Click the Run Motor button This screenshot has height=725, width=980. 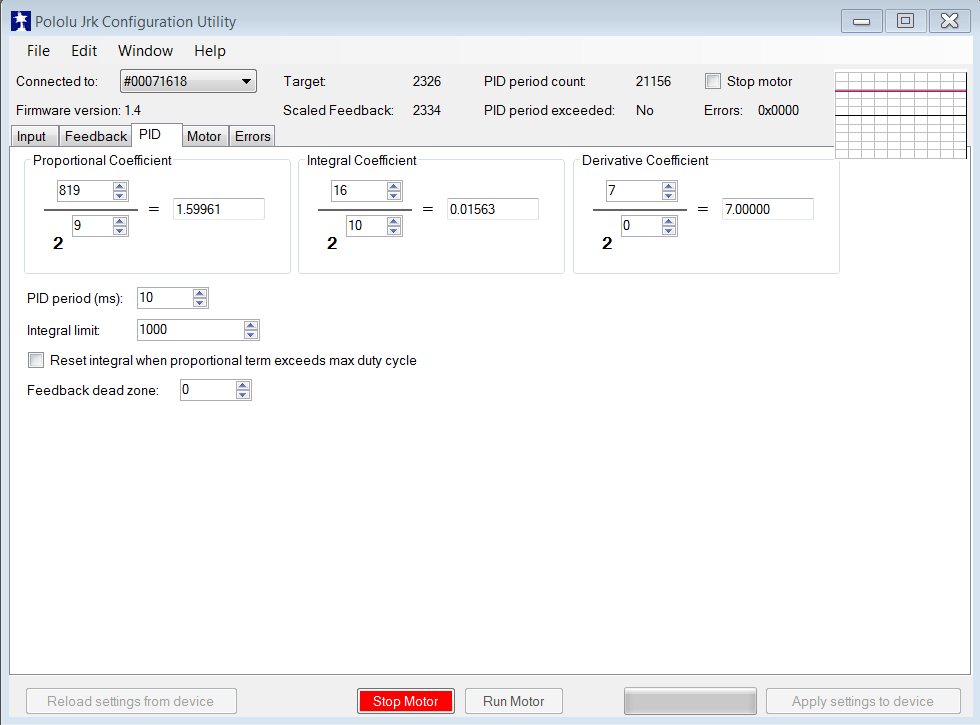pyautogui.click(x=514, y=701)
